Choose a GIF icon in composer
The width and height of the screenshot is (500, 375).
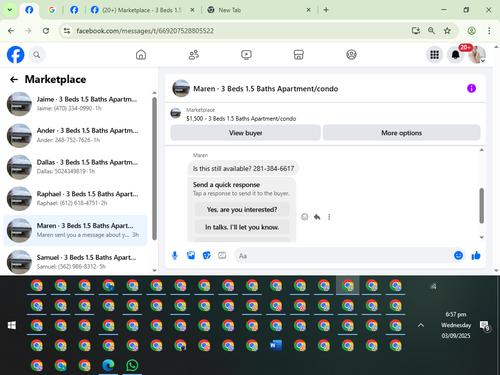pyautogui.click(x=222, y=256)
